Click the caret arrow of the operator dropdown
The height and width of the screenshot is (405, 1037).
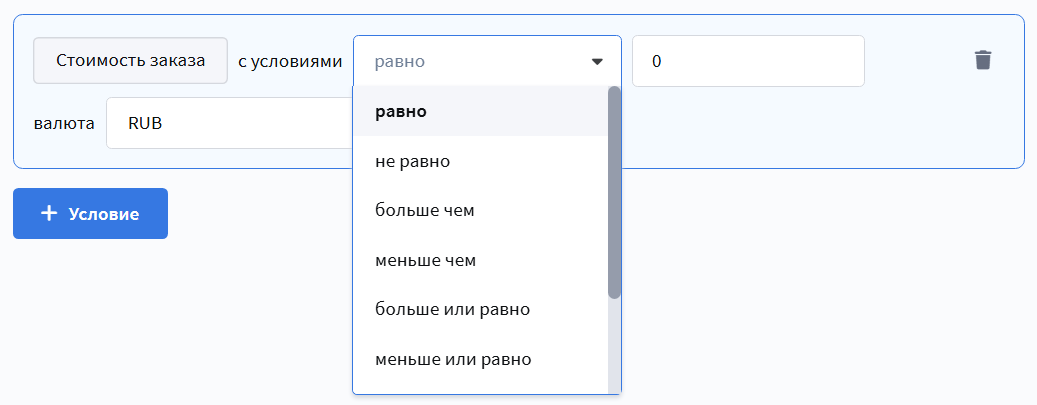[x=597, y=62]
